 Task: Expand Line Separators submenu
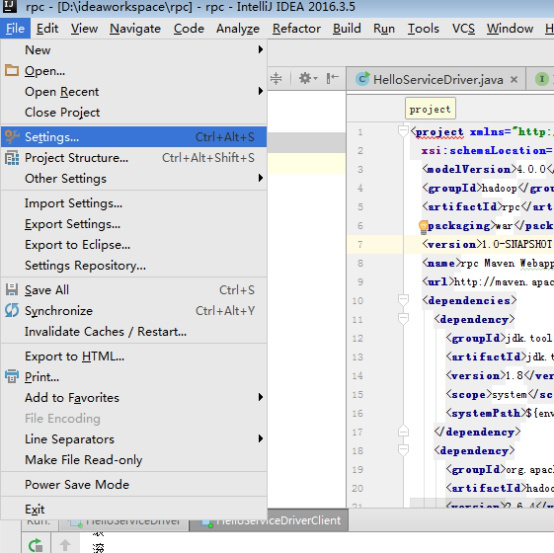click(134, 439)
